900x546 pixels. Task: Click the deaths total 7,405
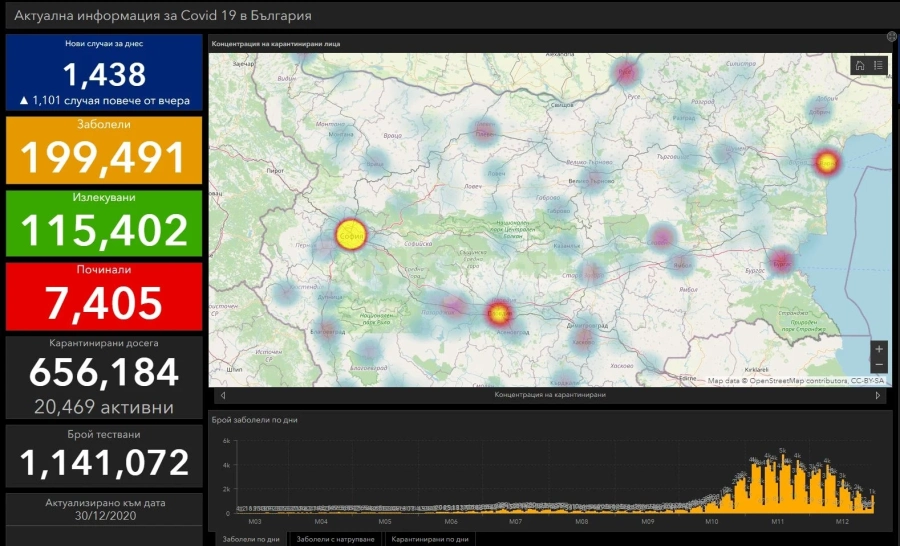tap(104, 303)
